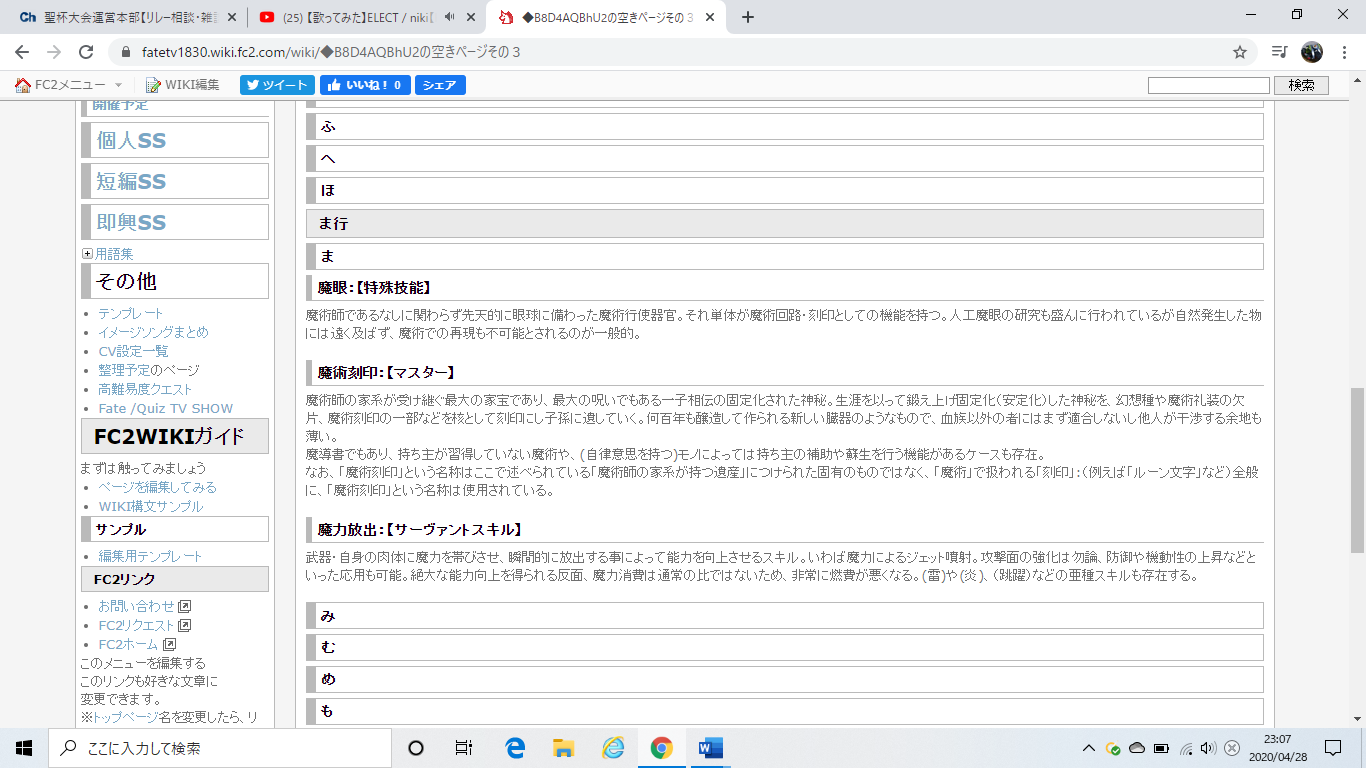This screenshot has width=1366, height=768.
Task: Open Microsoft Word from the taskbar
Action: pos(710,747)
